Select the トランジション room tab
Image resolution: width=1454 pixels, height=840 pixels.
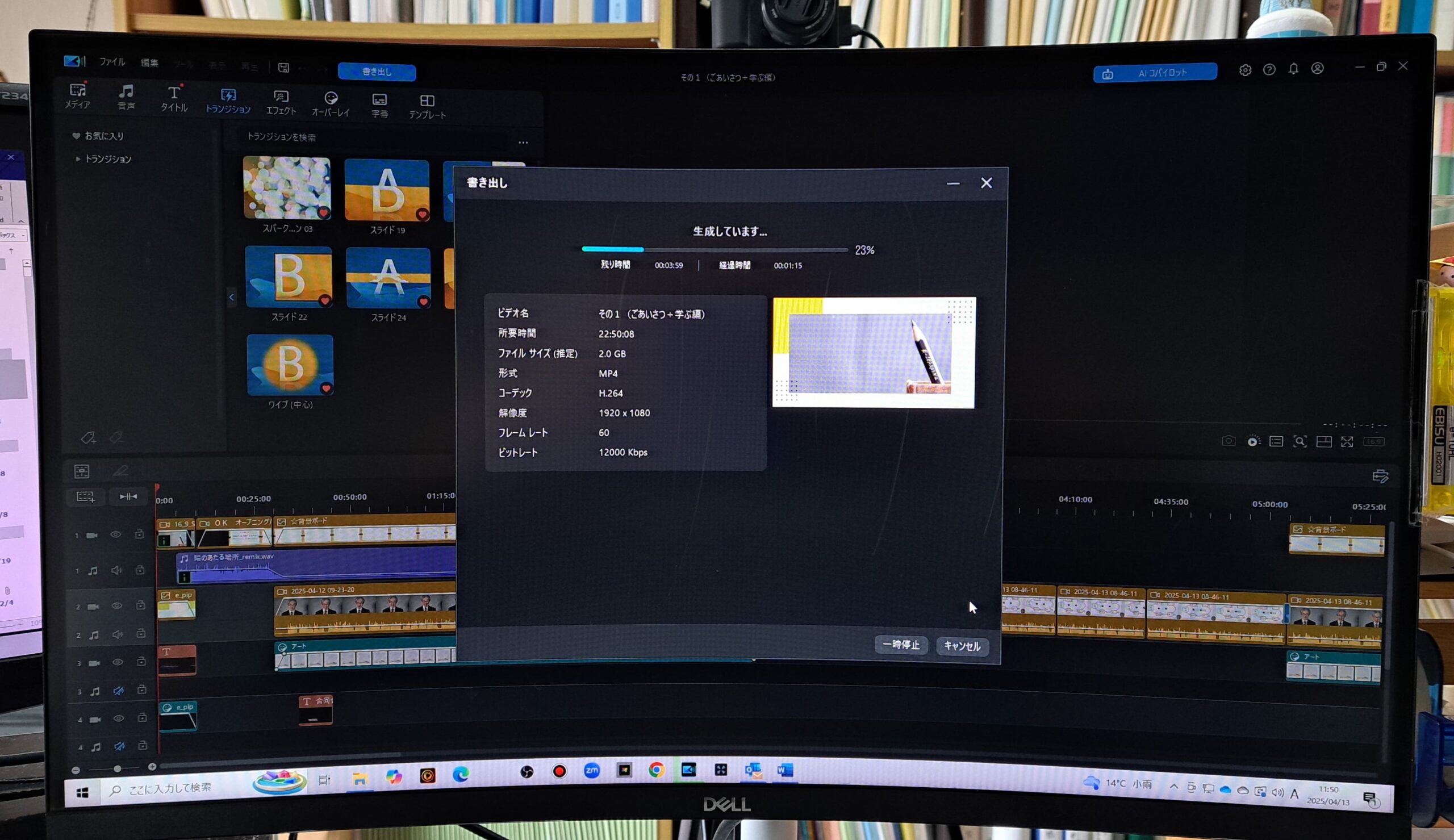click(228, 102)
